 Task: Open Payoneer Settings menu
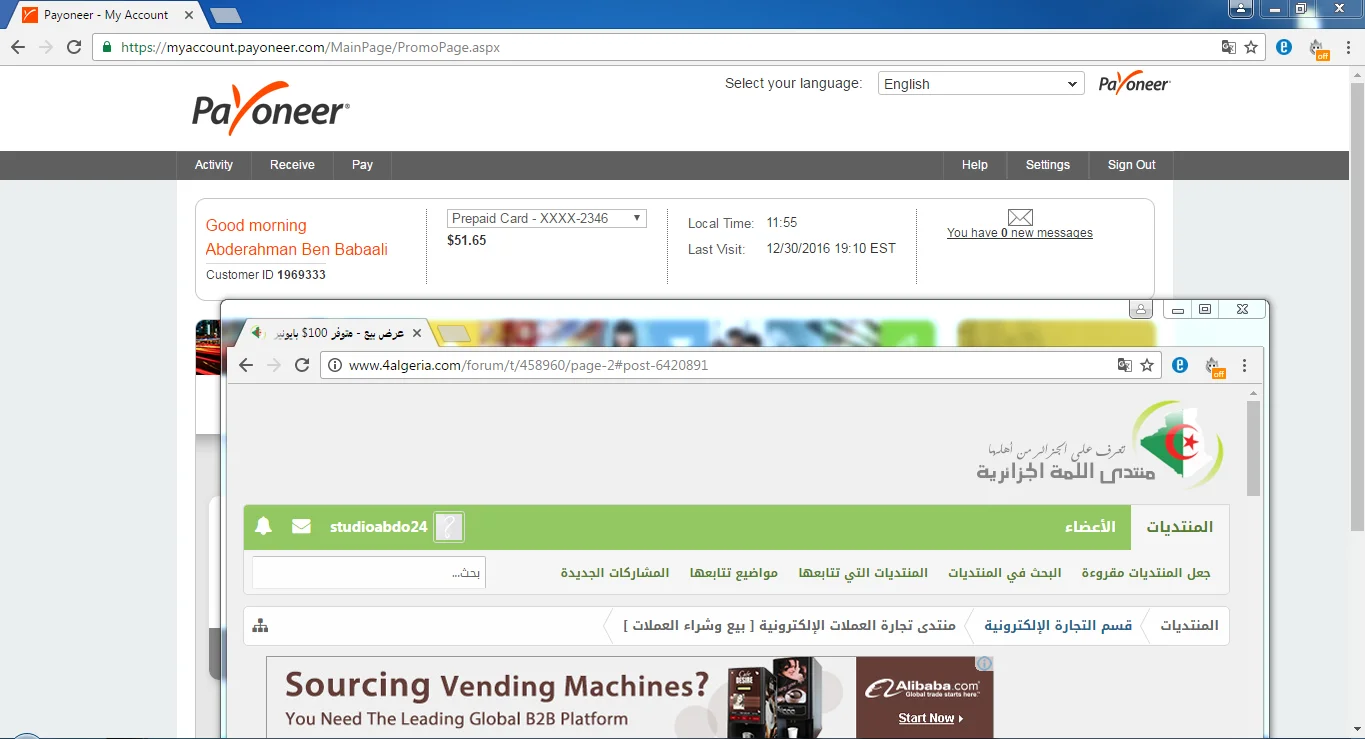coord(1047,165)
